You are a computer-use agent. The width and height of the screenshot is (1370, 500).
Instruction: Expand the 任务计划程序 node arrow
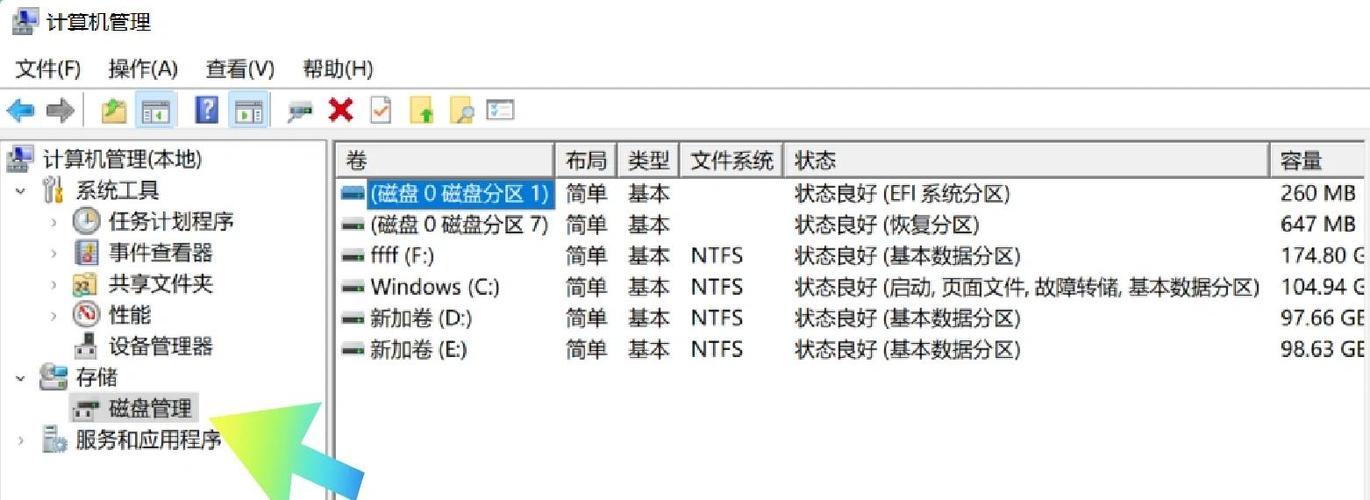pyautogui.click(x=53, y=222)
